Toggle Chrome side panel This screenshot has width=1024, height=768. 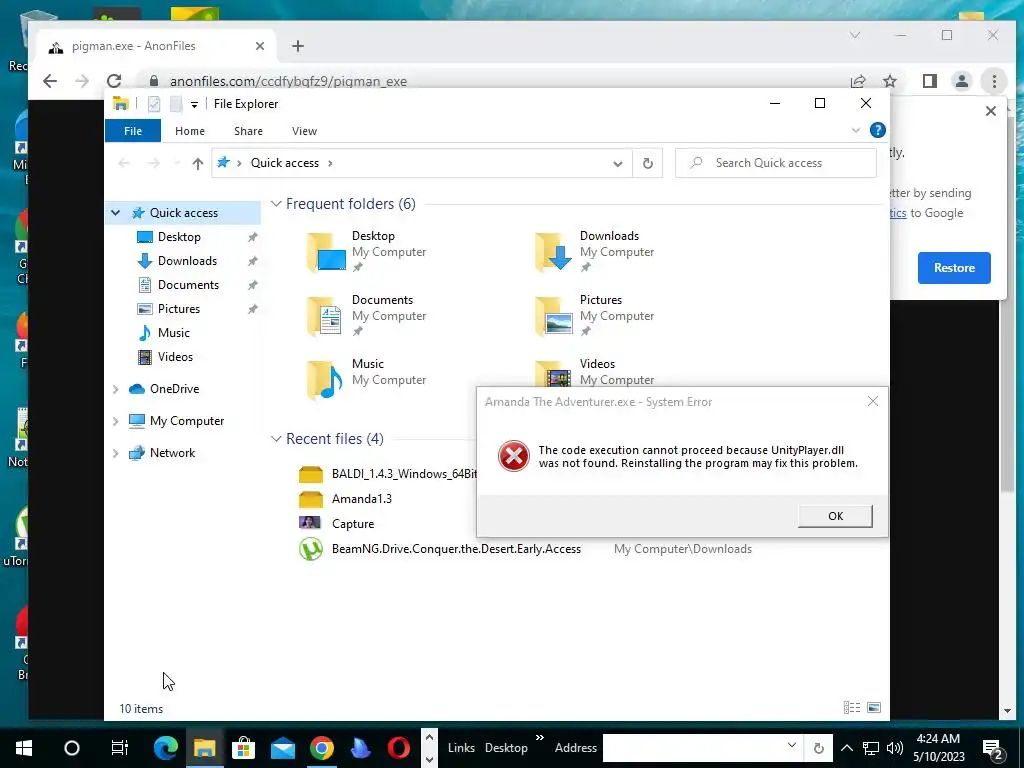pos(929,81)
